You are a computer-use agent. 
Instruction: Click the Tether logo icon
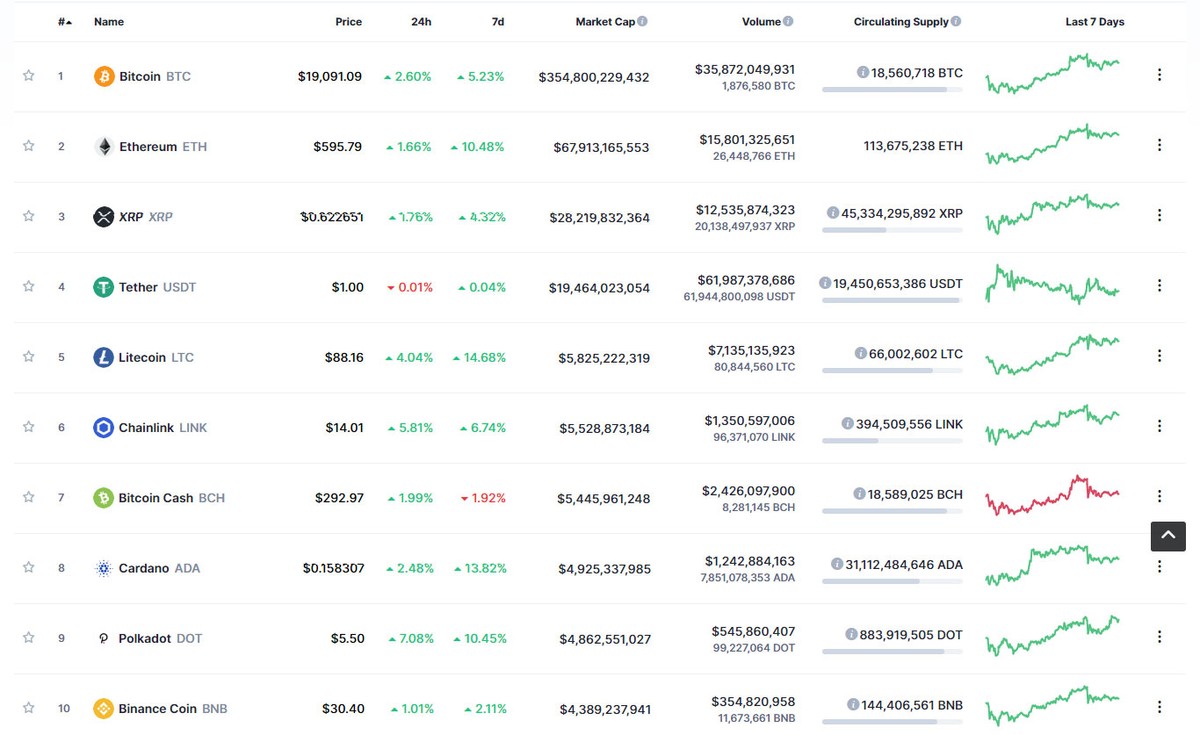click(x=103, y=287)
